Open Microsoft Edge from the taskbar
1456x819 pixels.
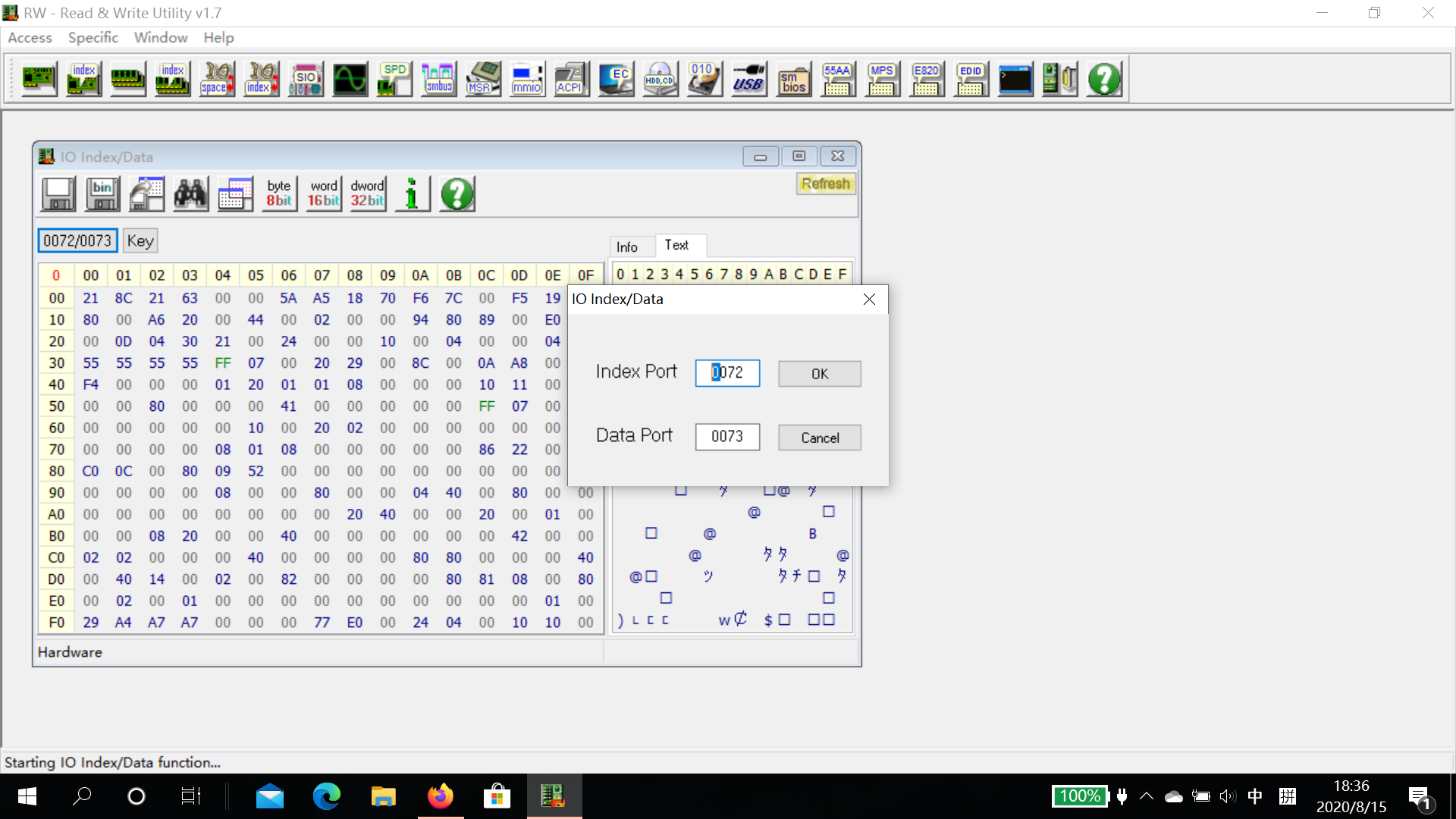click(327, 796)
